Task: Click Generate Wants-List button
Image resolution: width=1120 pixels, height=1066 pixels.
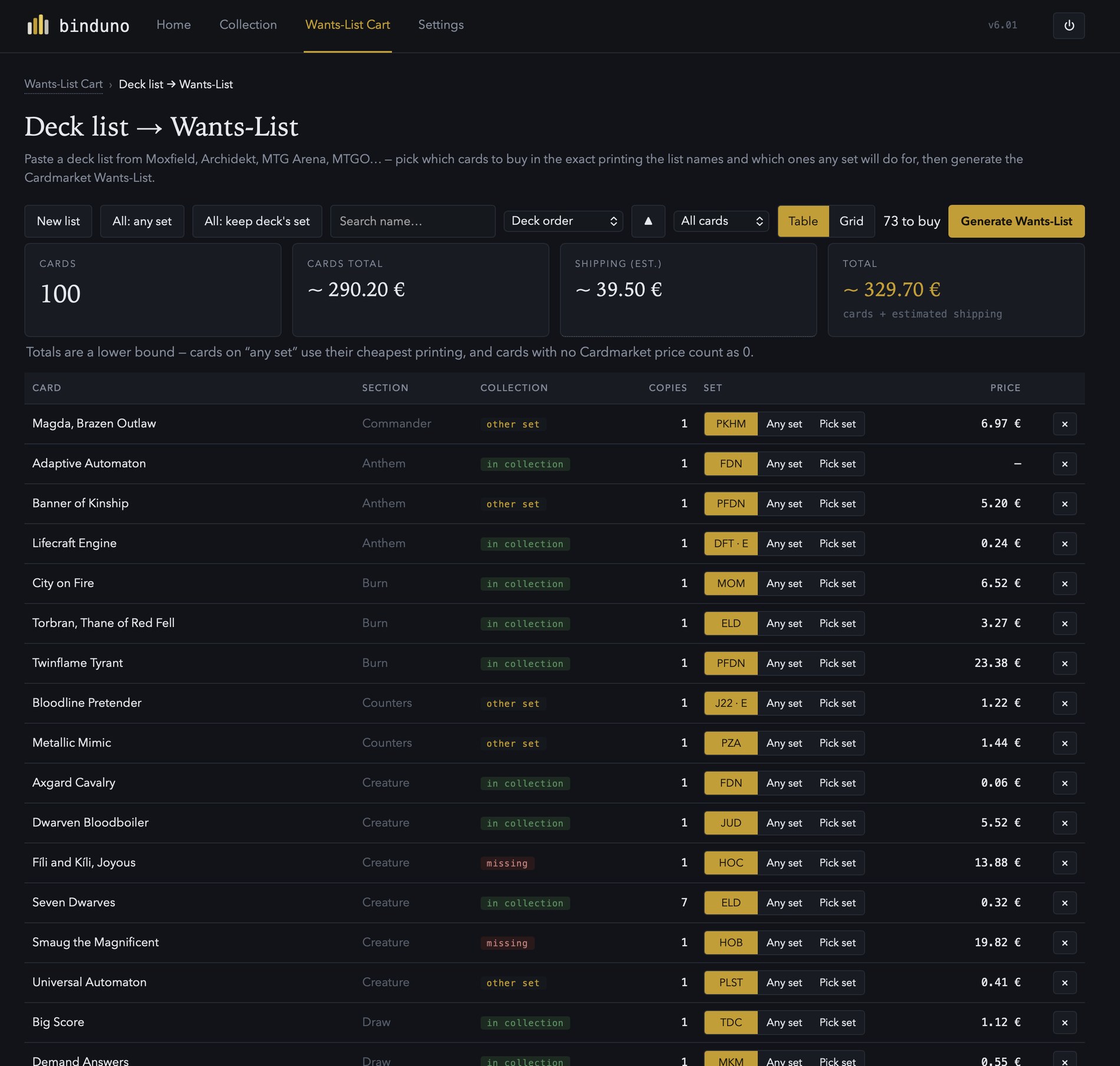Action: [1016, 221]
